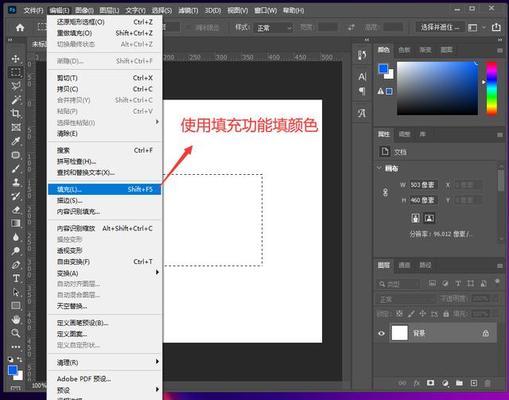Open the 样式 style dropdown
This screenshot has height=400, width=509.
(x=273, y=28)
